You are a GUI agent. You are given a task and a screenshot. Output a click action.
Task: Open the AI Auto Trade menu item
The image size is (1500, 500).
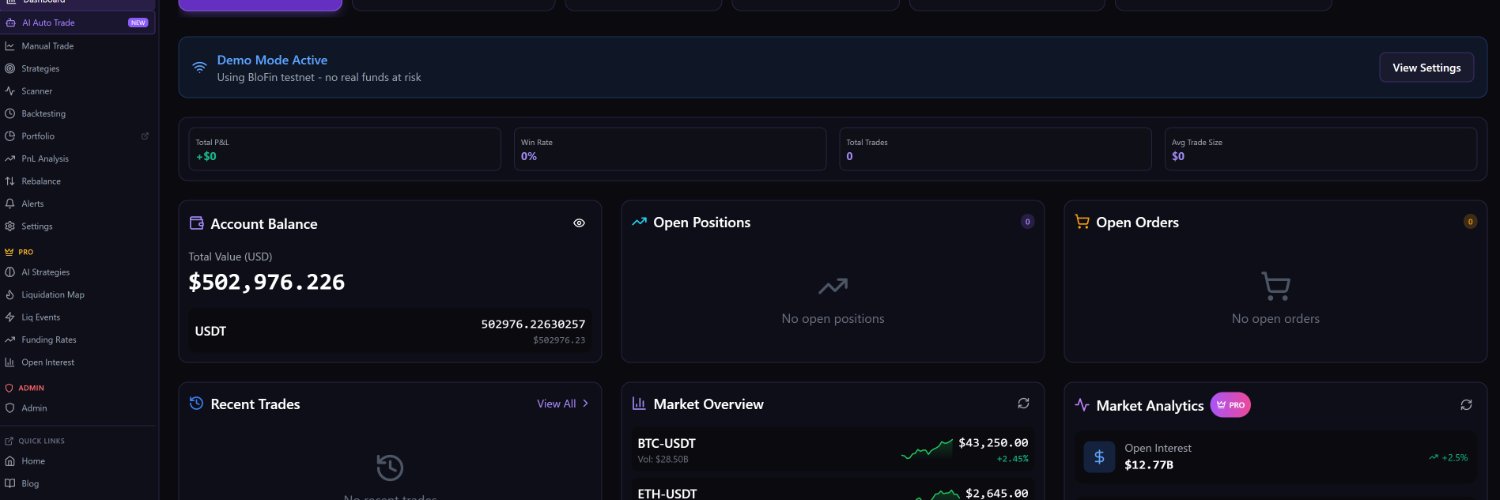click(x=48, y=22)
